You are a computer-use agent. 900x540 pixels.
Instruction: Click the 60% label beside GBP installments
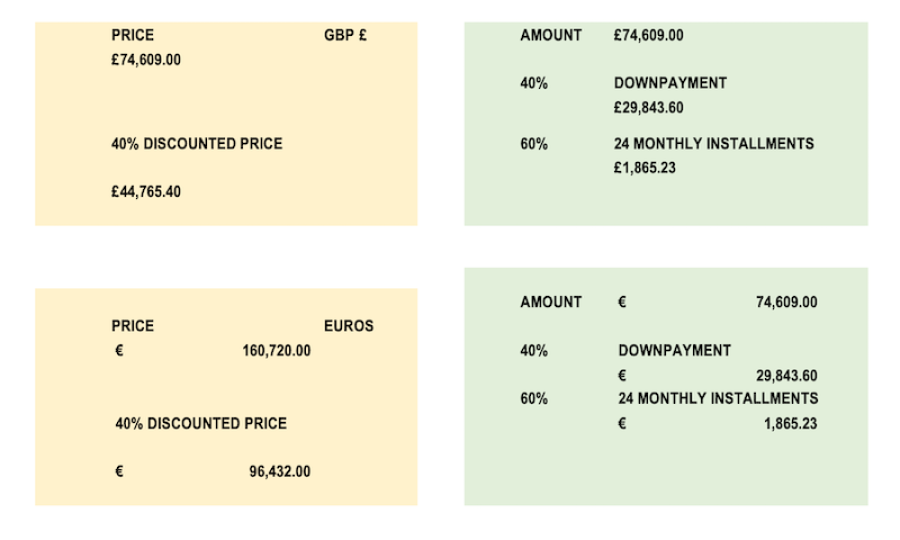(x=534, y=144)
